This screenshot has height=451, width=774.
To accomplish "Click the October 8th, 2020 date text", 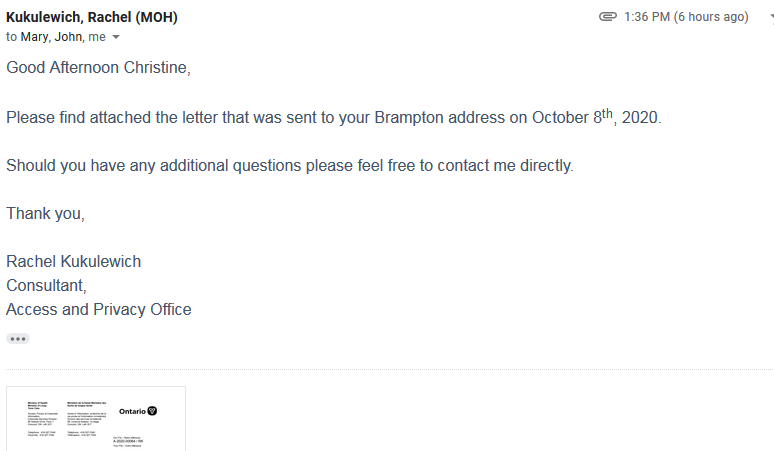I will pyautogui.click(x=596, y=117).
